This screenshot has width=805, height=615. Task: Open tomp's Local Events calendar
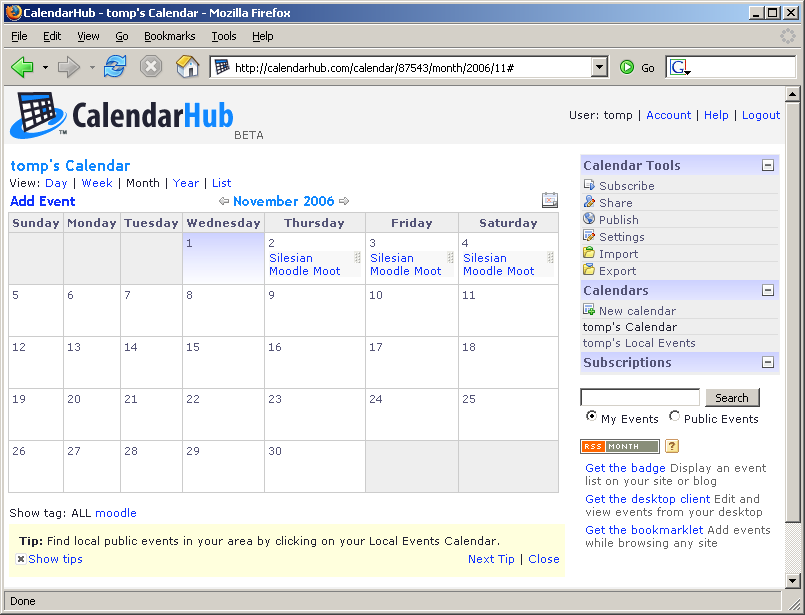tap(639, 343)
